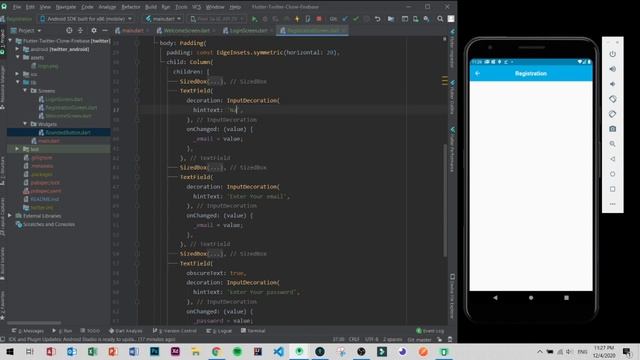
Task: Open the Project view dropdown
Action: pos(26,30)
